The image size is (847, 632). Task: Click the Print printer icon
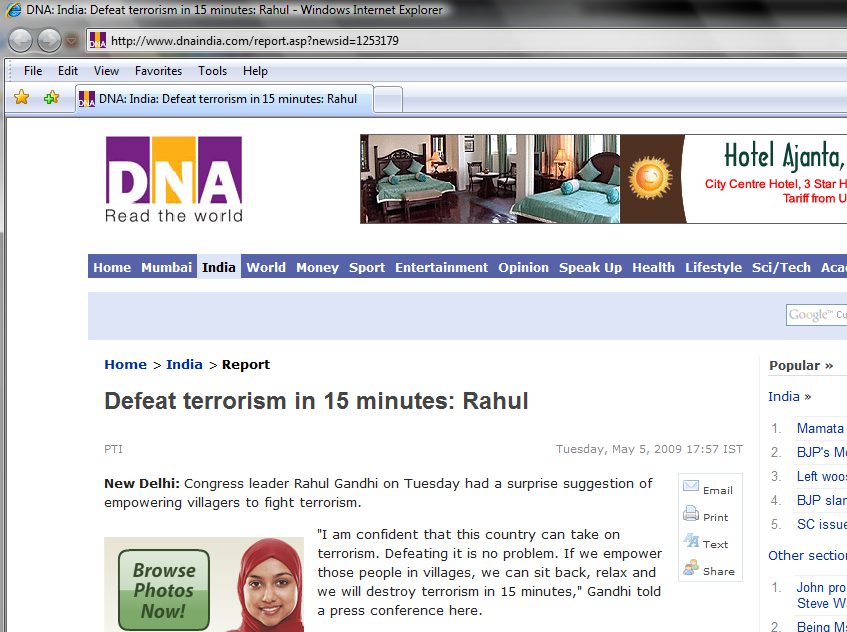691,513
